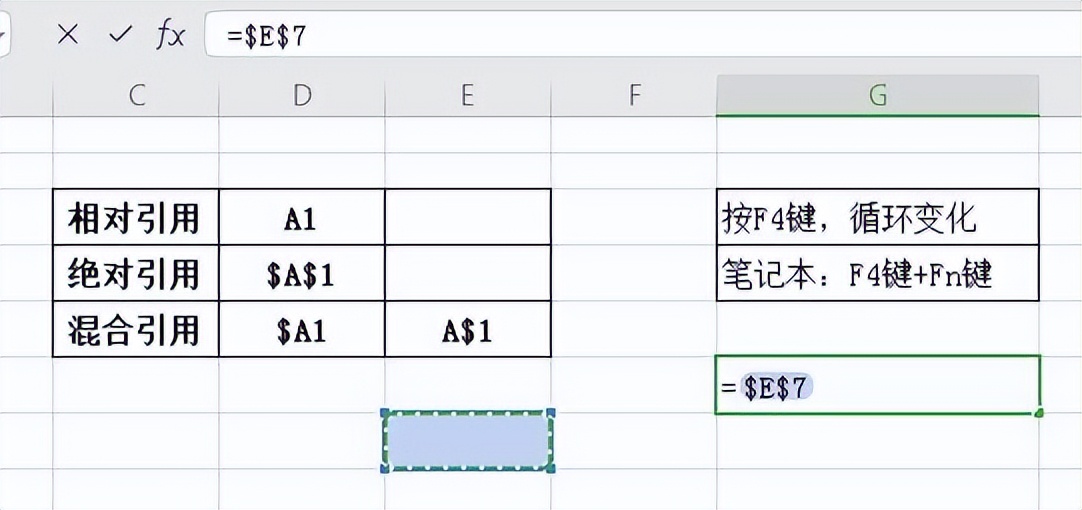Click the blue marching-ants referenced cell
The width and height of the screenshot is (1082, 510).
pyautogui.click(x=468, y=440)
